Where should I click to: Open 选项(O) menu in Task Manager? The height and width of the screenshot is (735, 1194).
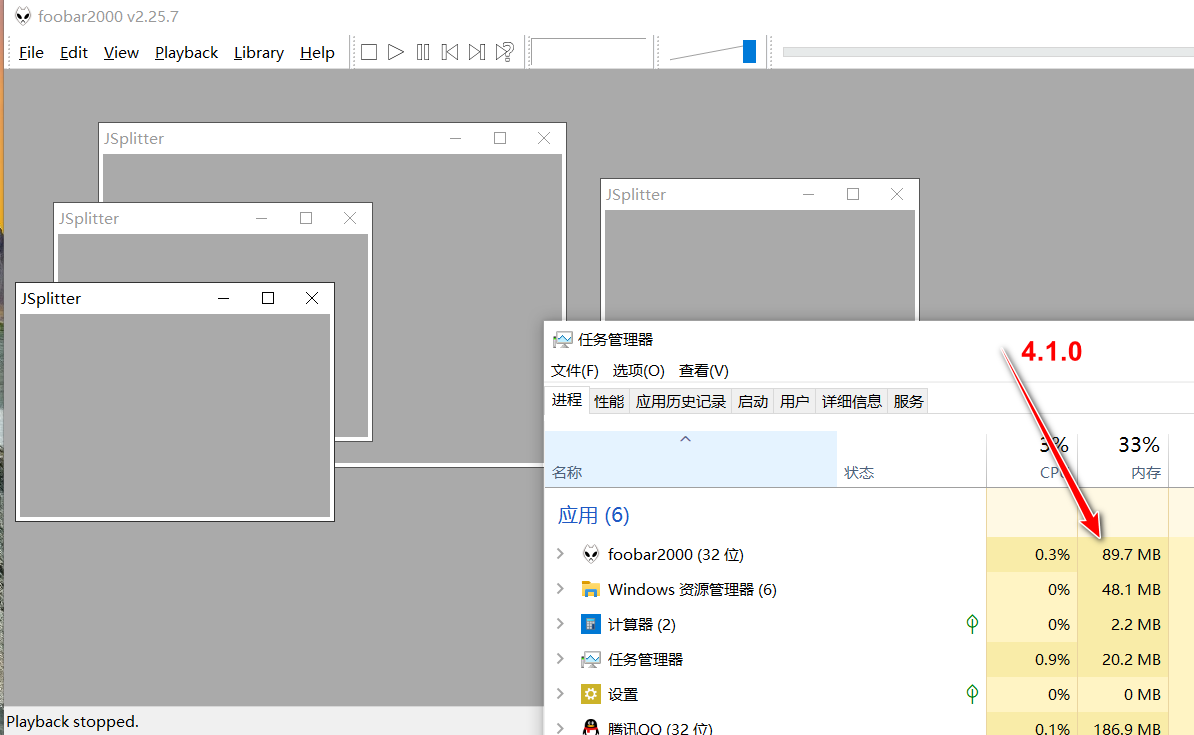(x=638, y=371)
